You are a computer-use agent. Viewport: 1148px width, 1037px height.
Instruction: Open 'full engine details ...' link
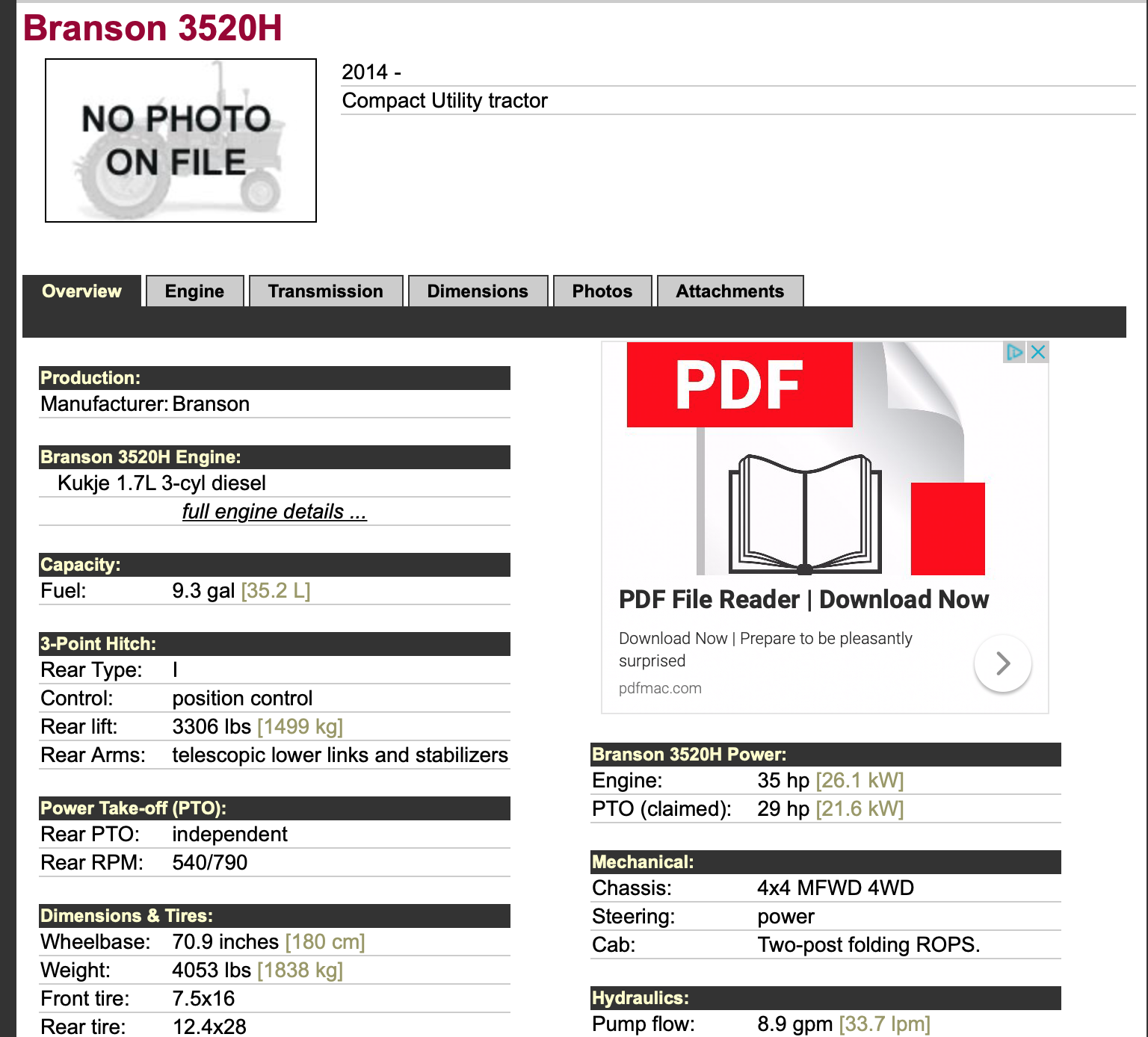(x=274, y=512)
